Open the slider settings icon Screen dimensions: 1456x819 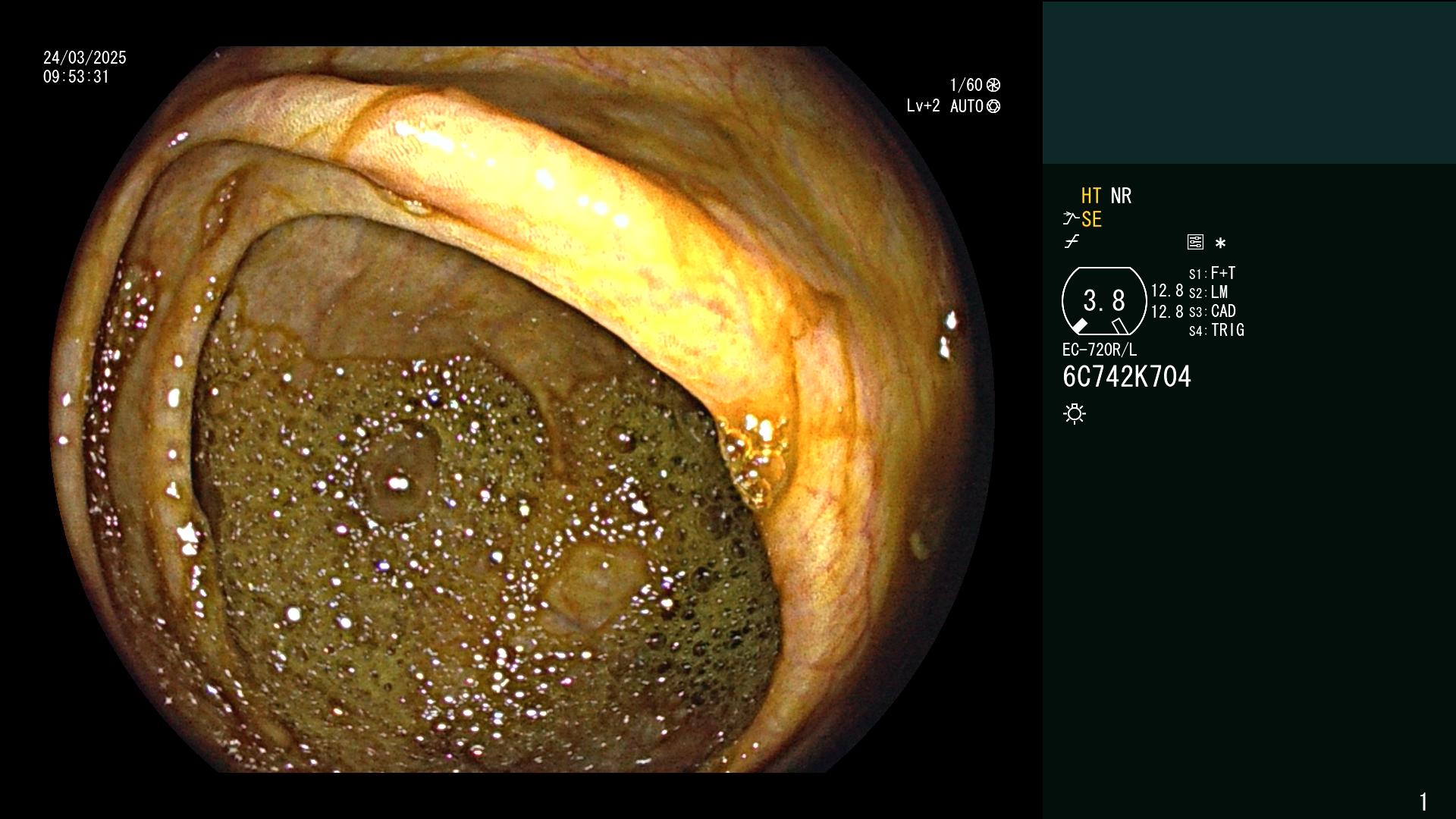tap(1195, 242)
